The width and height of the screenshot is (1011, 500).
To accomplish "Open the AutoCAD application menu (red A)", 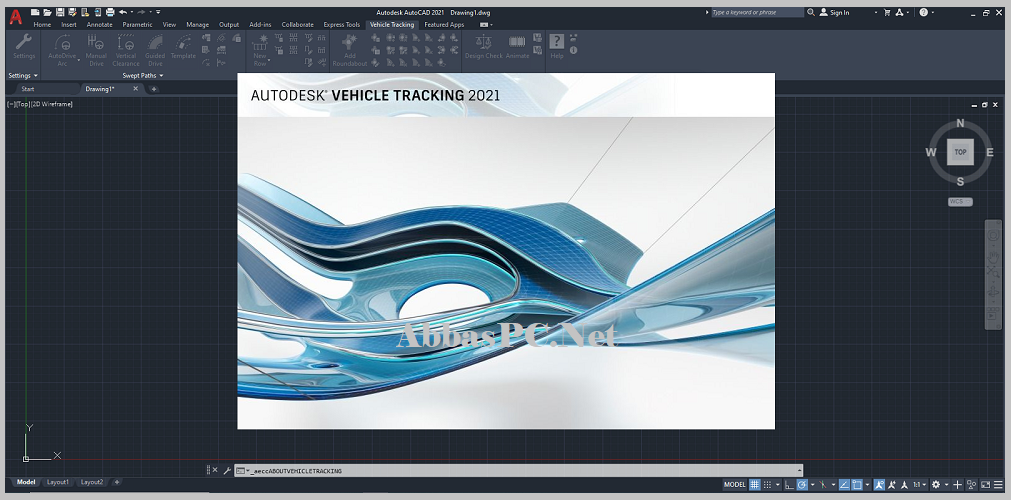I will click(x=15, y=17).
